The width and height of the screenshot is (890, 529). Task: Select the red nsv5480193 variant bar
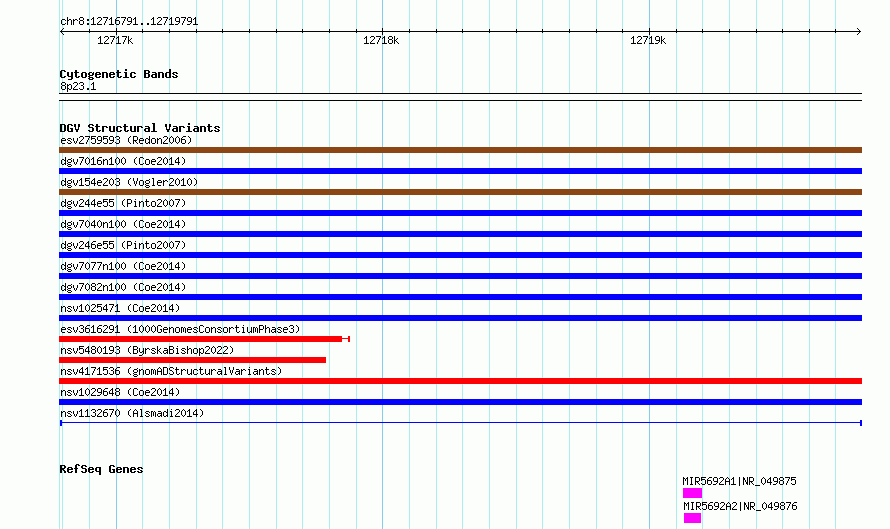(192, 360)
